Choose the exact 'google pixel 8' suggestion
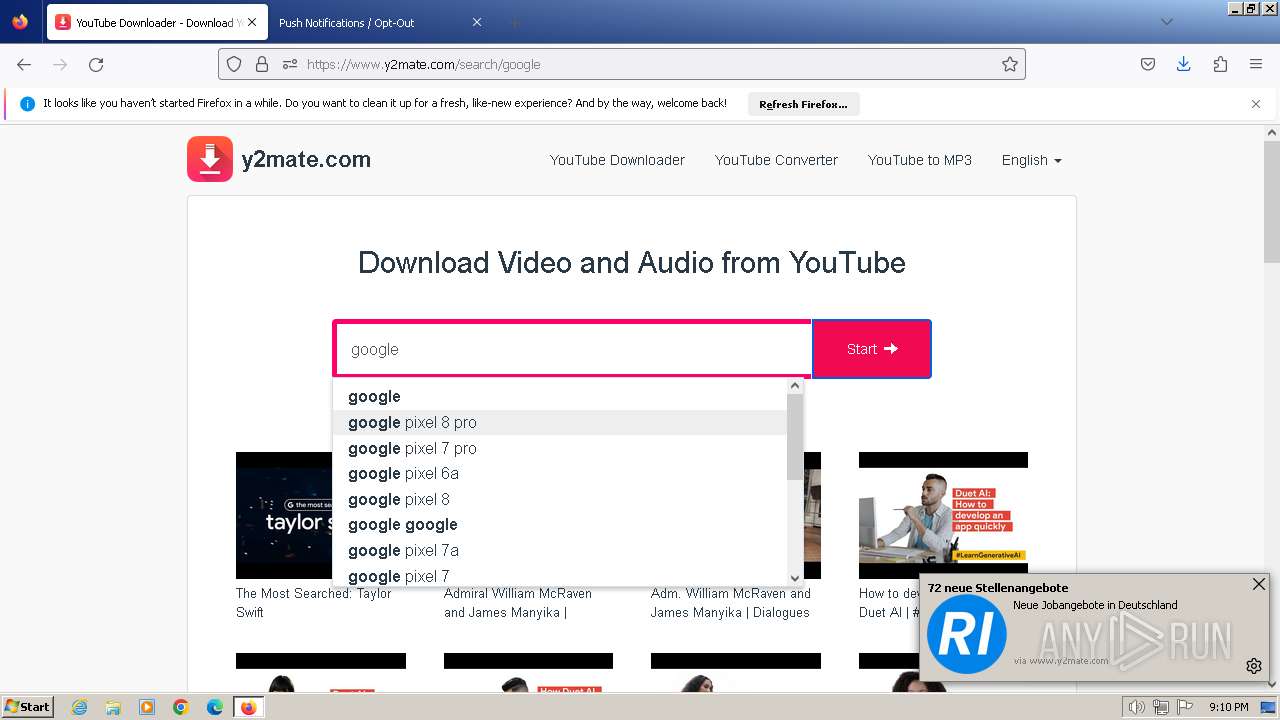The height and width of the screenshot is (720, 1280). pyautogui.click(x=560, y=499)
